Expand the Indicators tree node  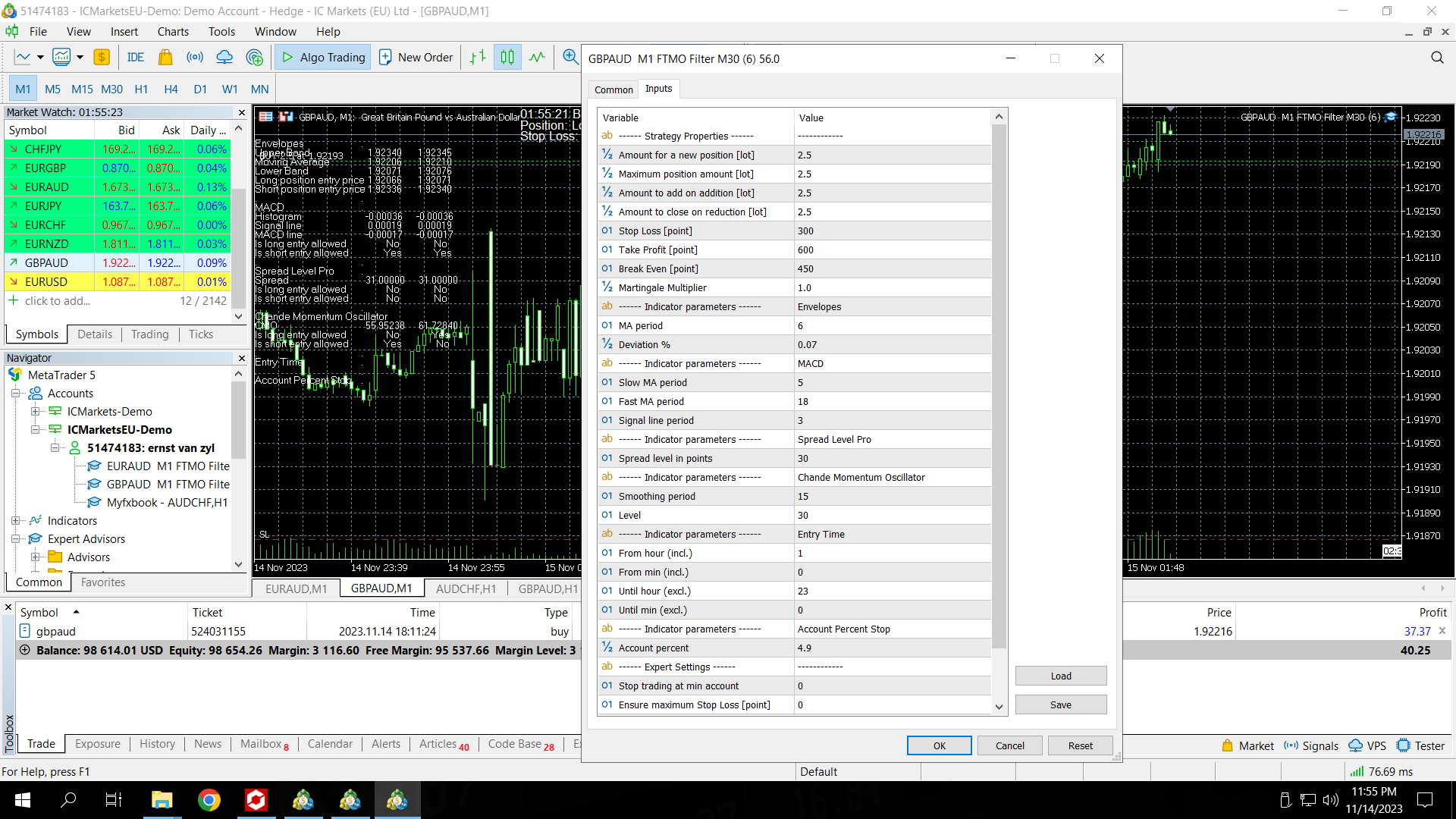pos(15,520)
